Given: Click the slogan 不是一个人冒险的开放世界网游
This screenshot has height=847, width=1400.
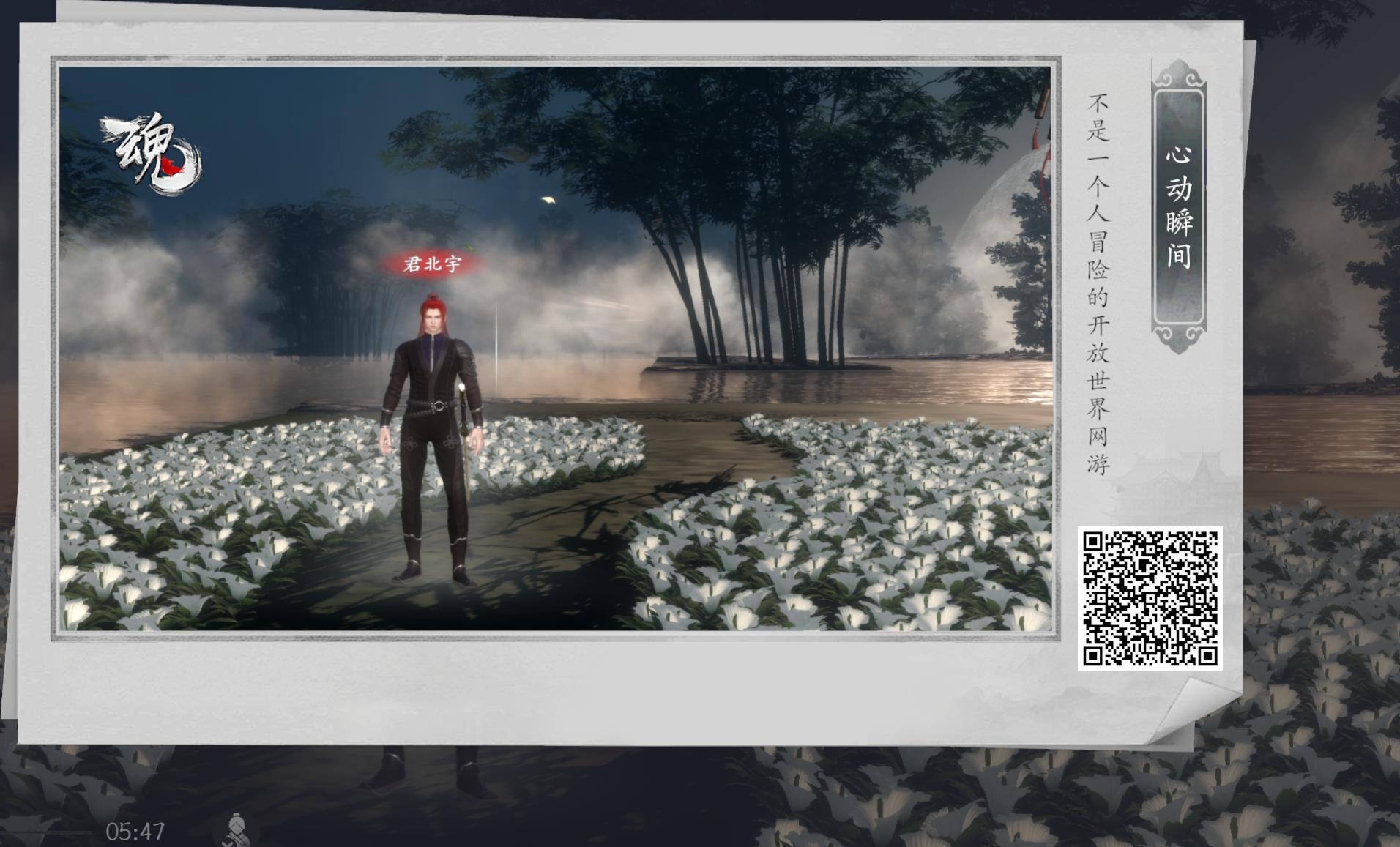Looking at the screenshot, I should pos(1098,284).
